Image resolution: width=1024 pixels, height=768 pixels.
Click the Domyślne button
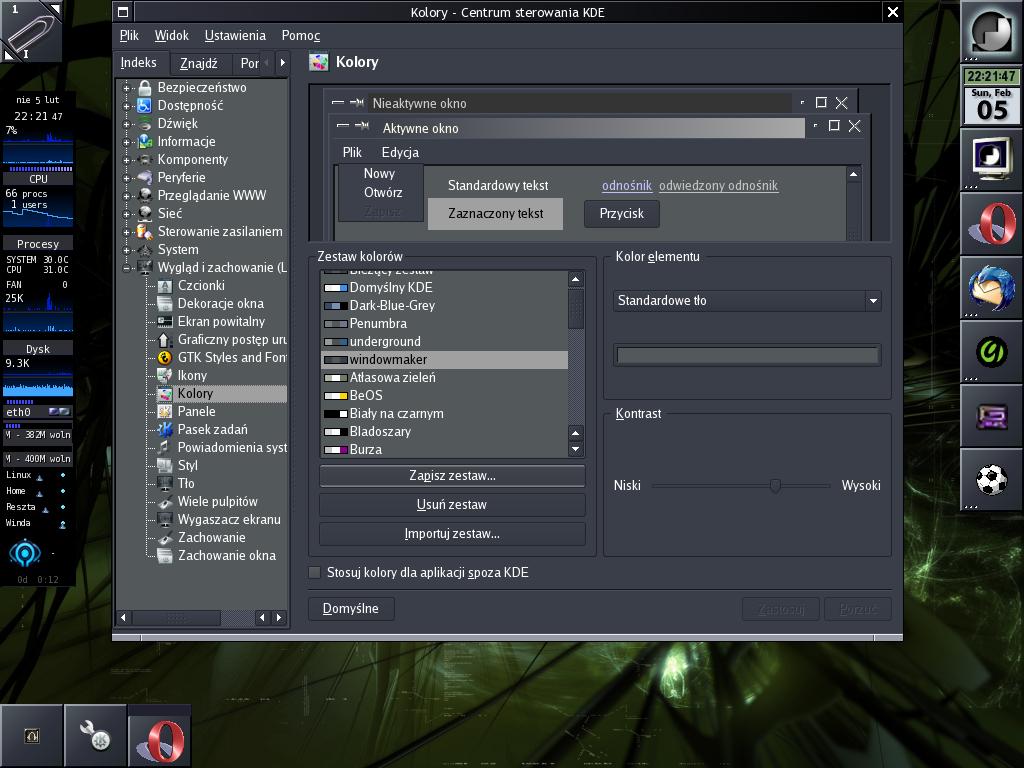click(x=351, y=609)
